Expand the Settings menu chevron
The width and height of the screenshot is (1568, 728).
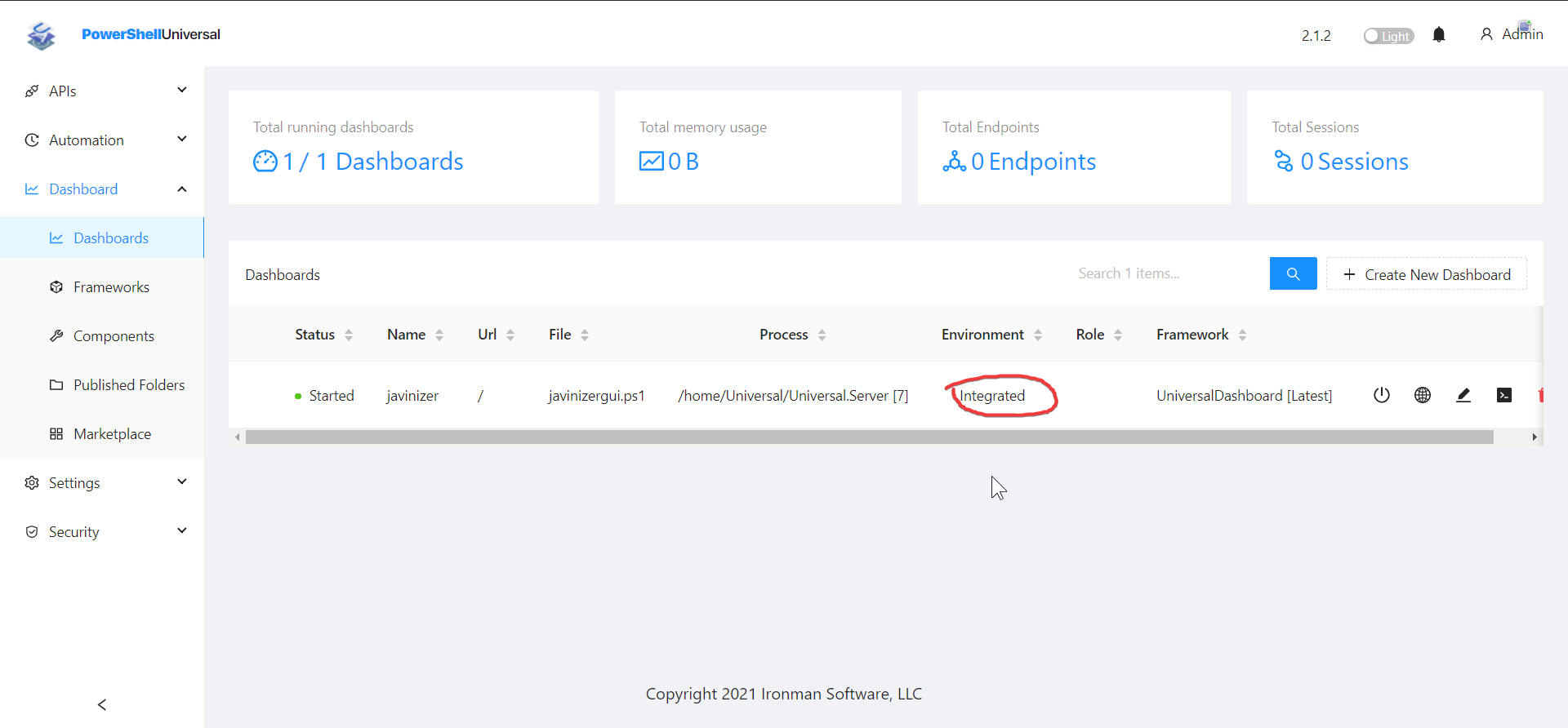click(182, 482)
